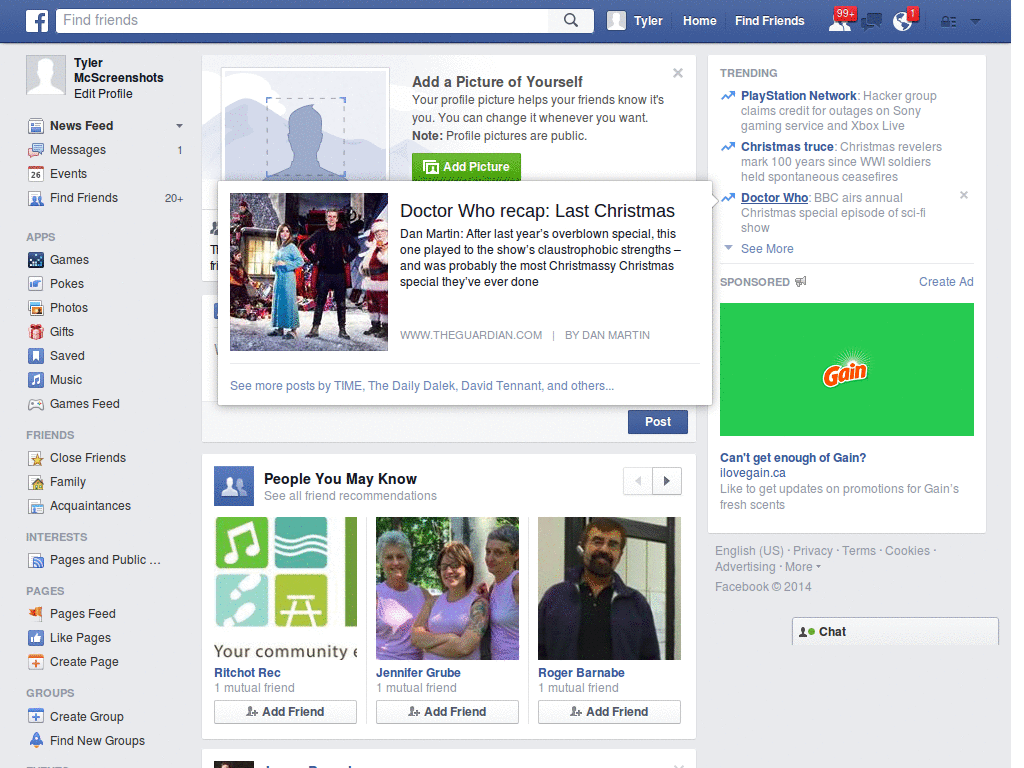Click the blue Post button
Screen dimensions: 1024x768
point(658,422)
